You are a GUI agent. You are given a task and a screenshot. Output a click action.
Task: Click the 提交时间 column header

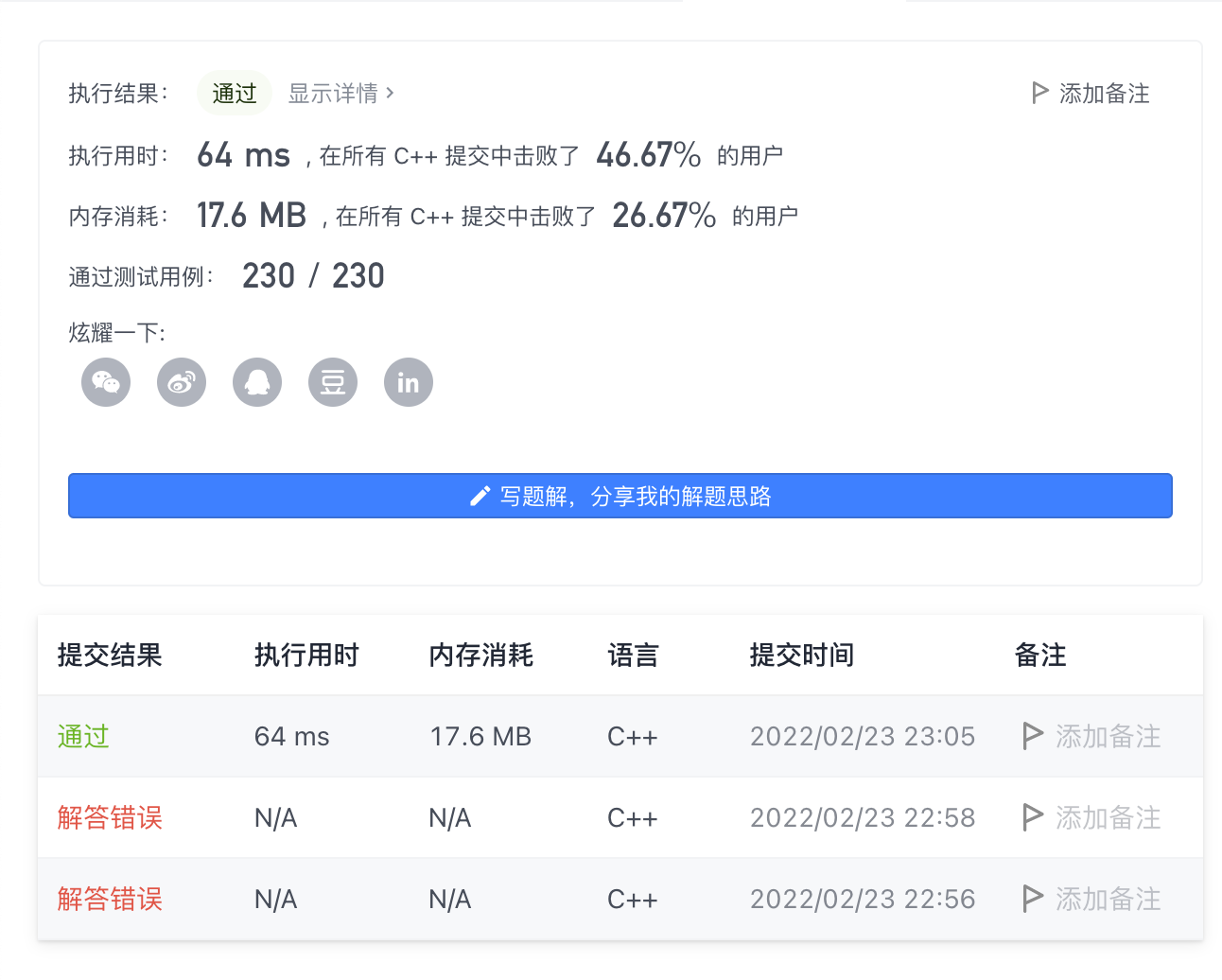802,655
